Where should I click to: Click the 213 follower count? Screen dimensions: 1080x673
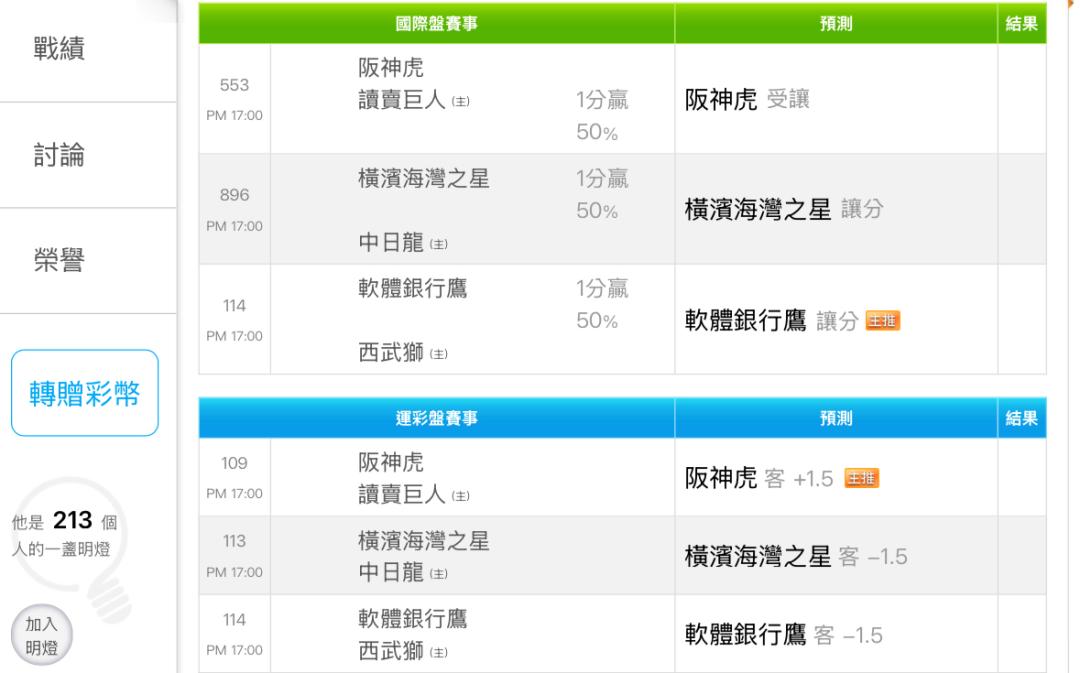point(72,520)
